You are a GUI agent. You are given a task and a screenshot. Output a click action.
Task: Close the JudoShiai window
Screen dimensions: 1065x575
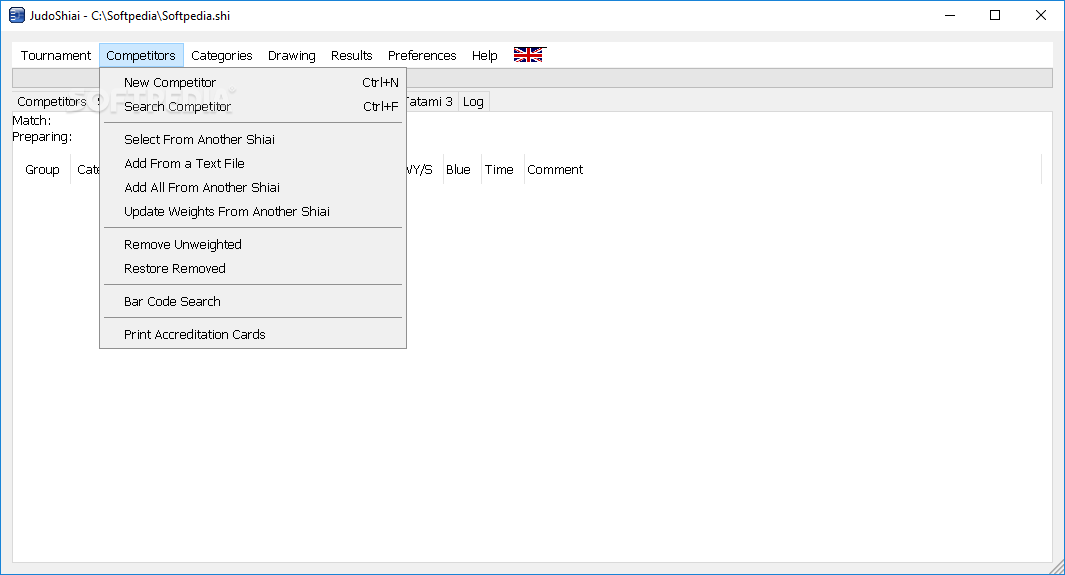[1041, 15]
